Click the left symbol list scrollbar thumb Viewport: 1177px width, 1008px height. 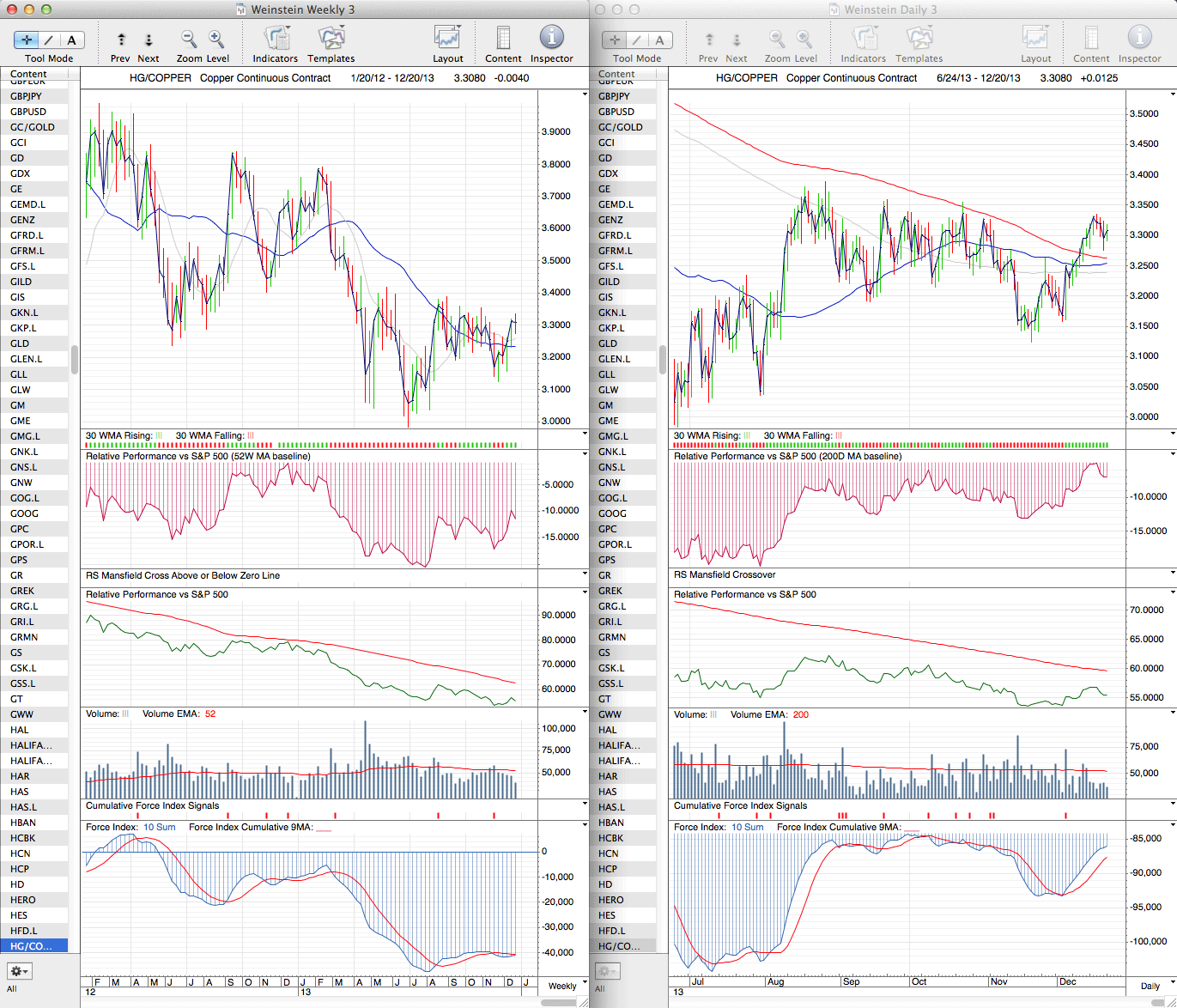pos(75,360)
